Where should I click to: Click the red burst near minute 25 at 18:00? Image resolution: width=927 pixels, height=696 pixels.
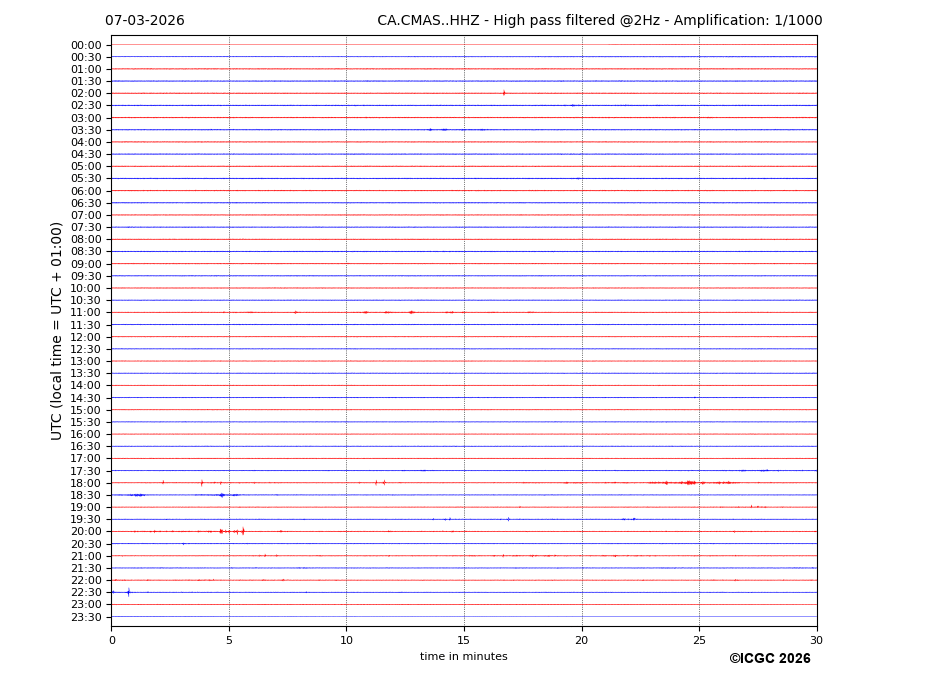coord(689,483)
